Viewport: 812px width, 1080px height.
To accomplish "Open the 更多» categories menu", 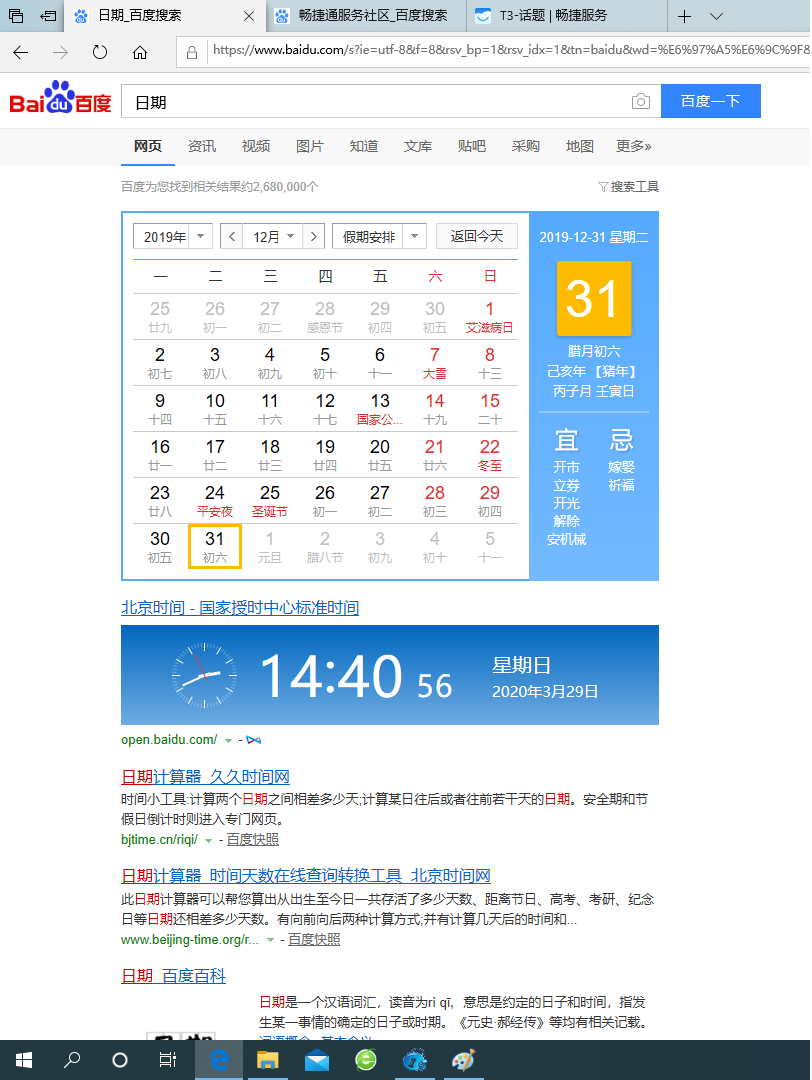I will point(634,146).
